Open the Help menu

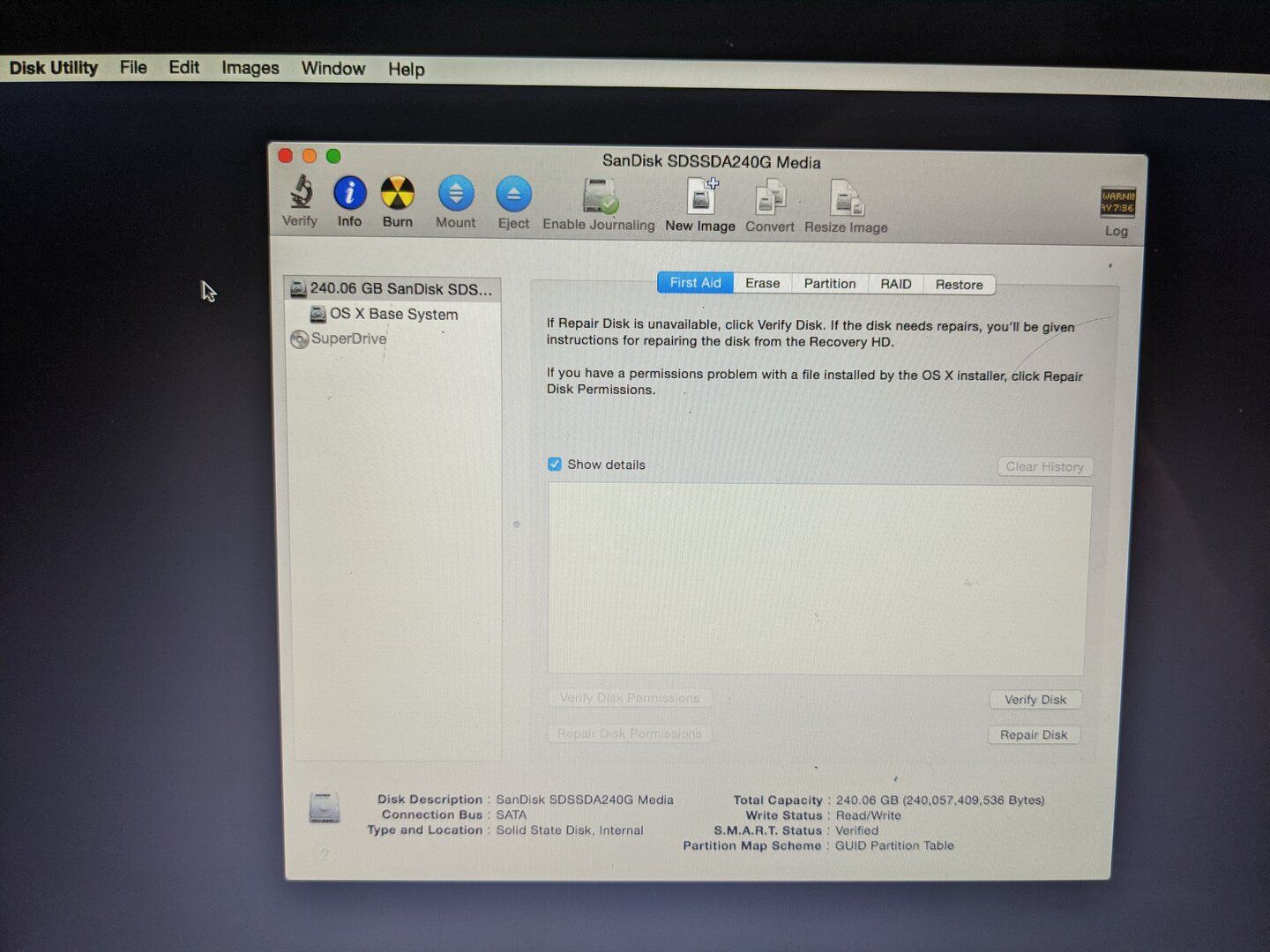pyautogui.click(x=407, y=69)
